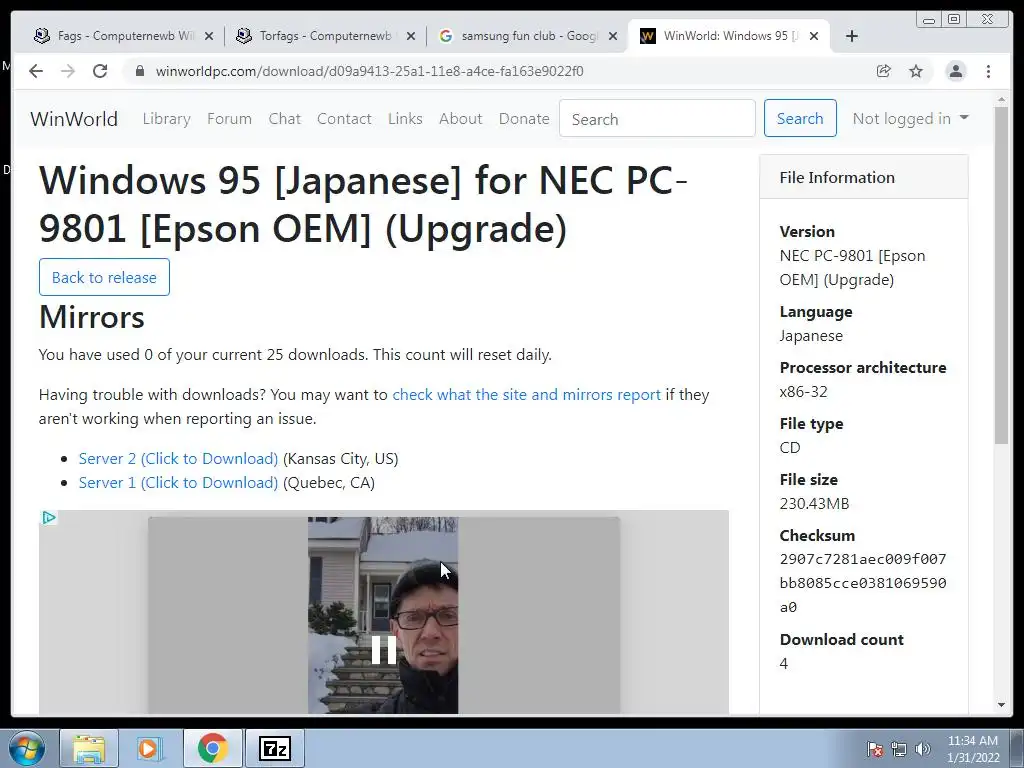Viewport: 1024px width, 768px height.
Task: Download from Server 2 Kansas City
Action: (178, 458)
